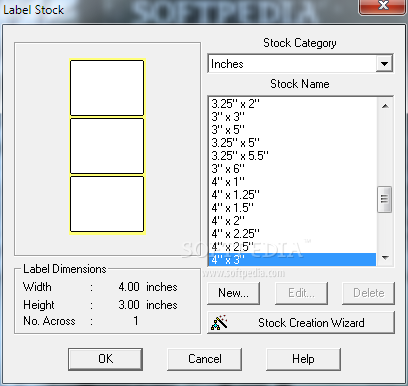Open the Stock Category dropdown arrow
Screen dimensions: 408x386
(384, 64)
